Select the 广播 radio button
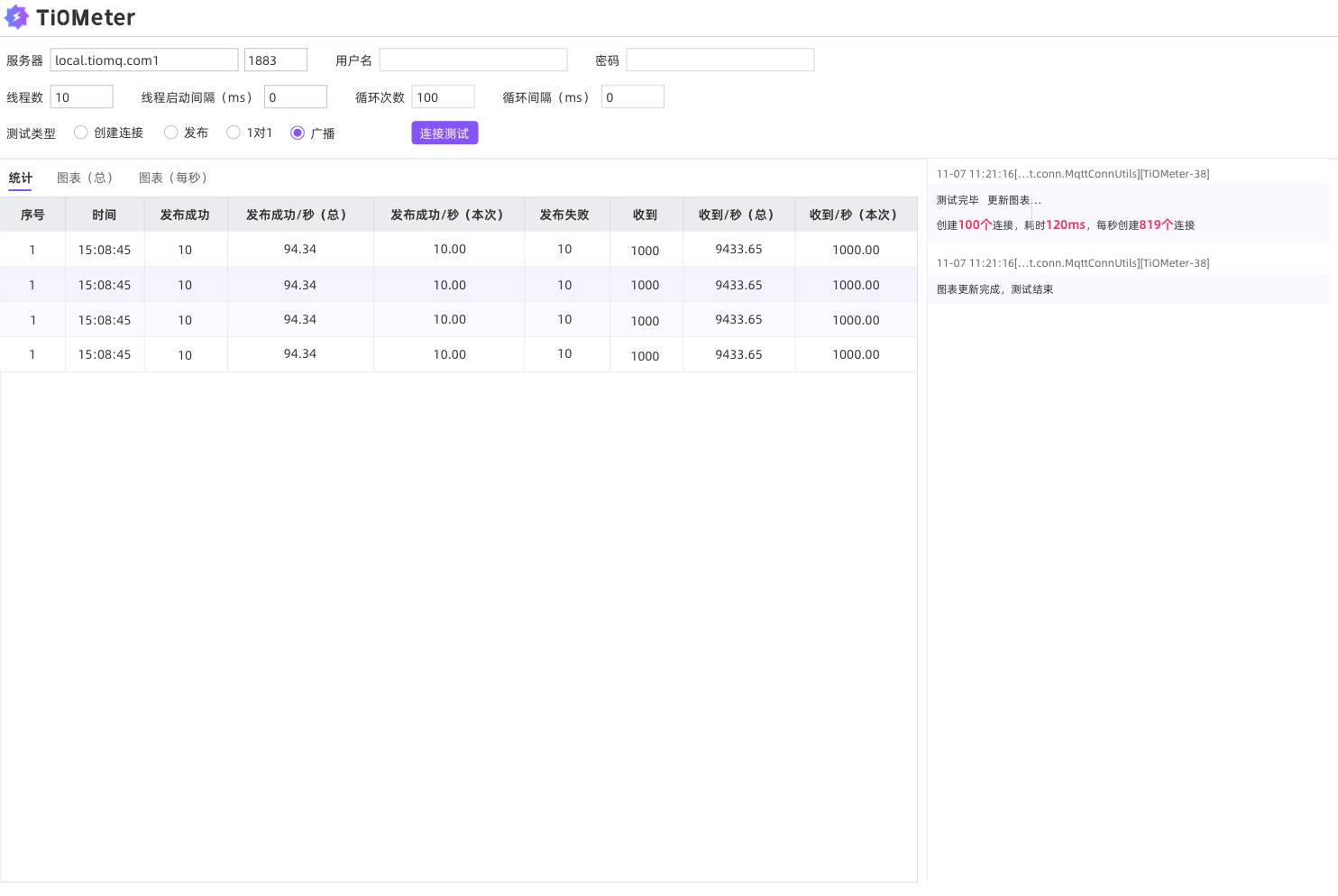1338x896 pixels. 298,133
